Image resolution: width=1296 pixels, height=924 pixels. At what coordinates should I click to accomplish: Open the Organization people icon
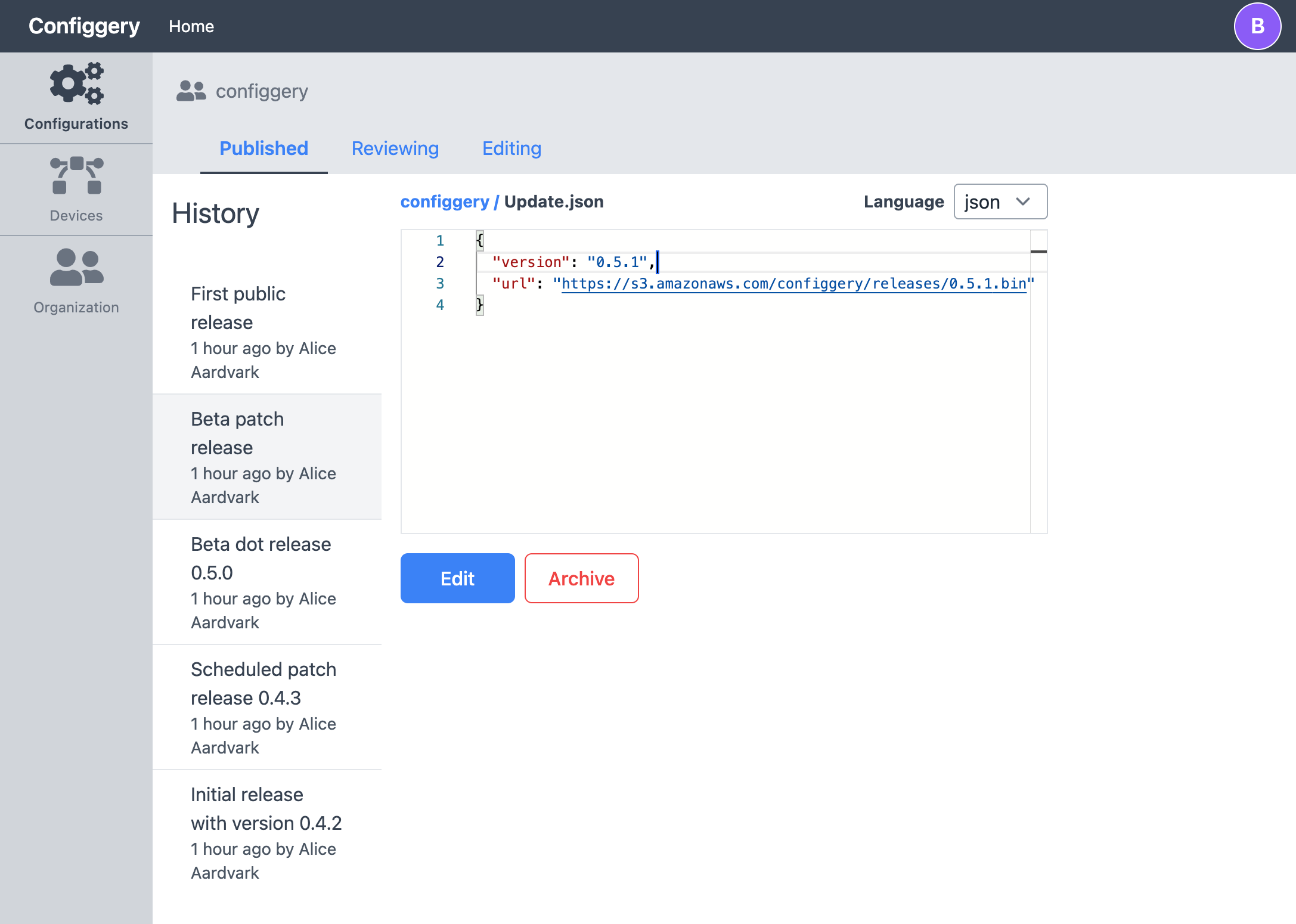[x=76, y=267]
